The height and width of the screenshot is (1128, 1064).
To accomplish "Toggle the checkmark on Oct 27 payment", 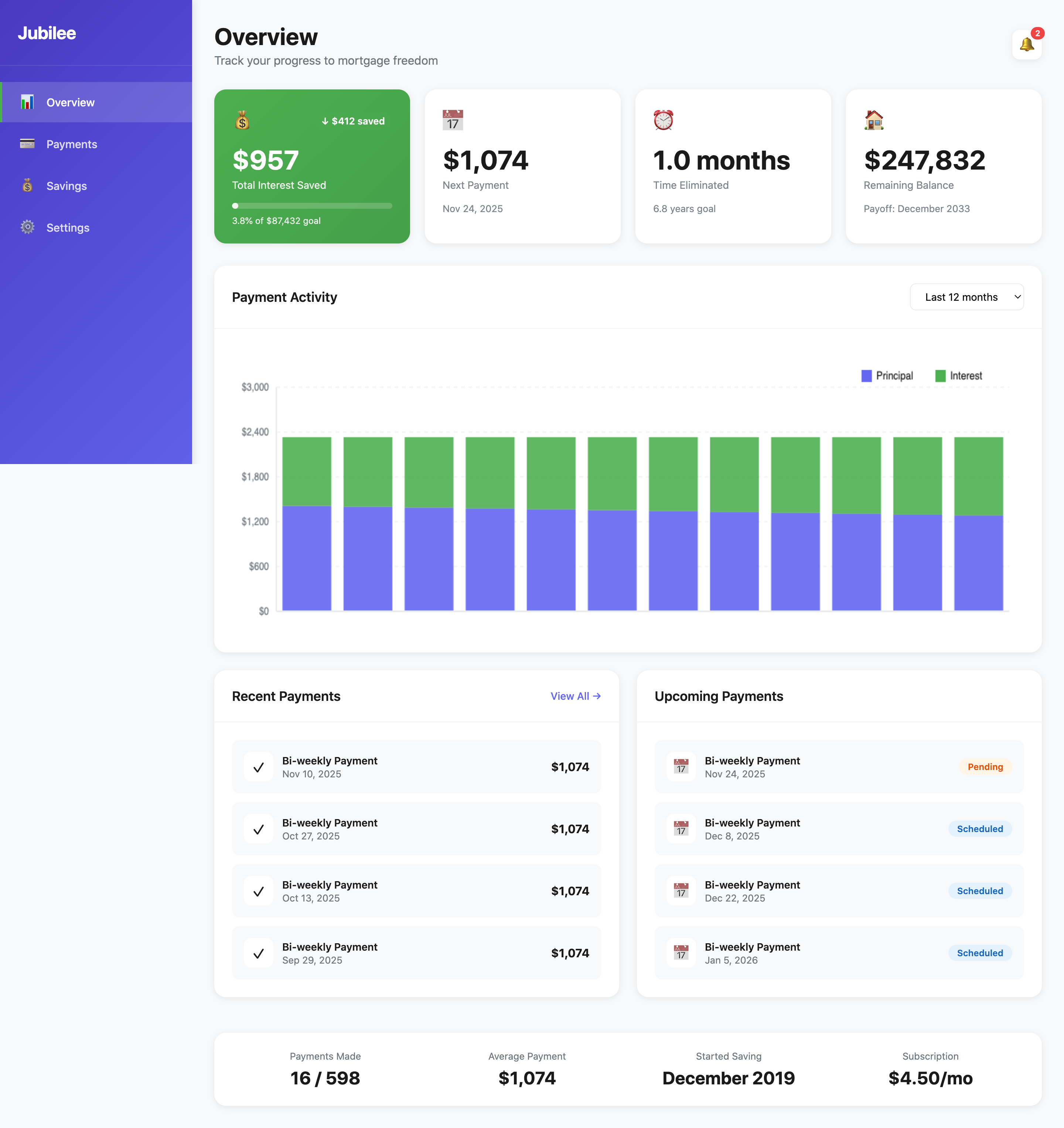I will [258, 828].
